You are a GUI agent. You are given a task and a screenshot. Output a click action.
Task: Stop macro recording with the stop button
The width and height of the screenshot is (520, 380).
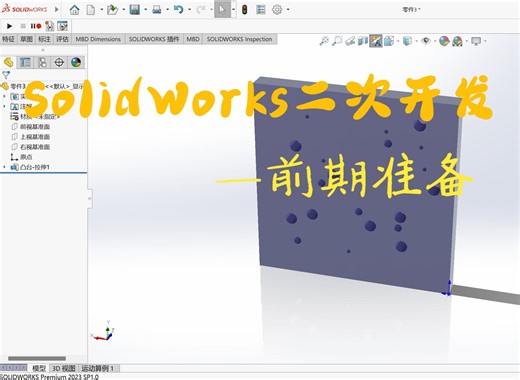pyautogui.click(x=23, y=26)
